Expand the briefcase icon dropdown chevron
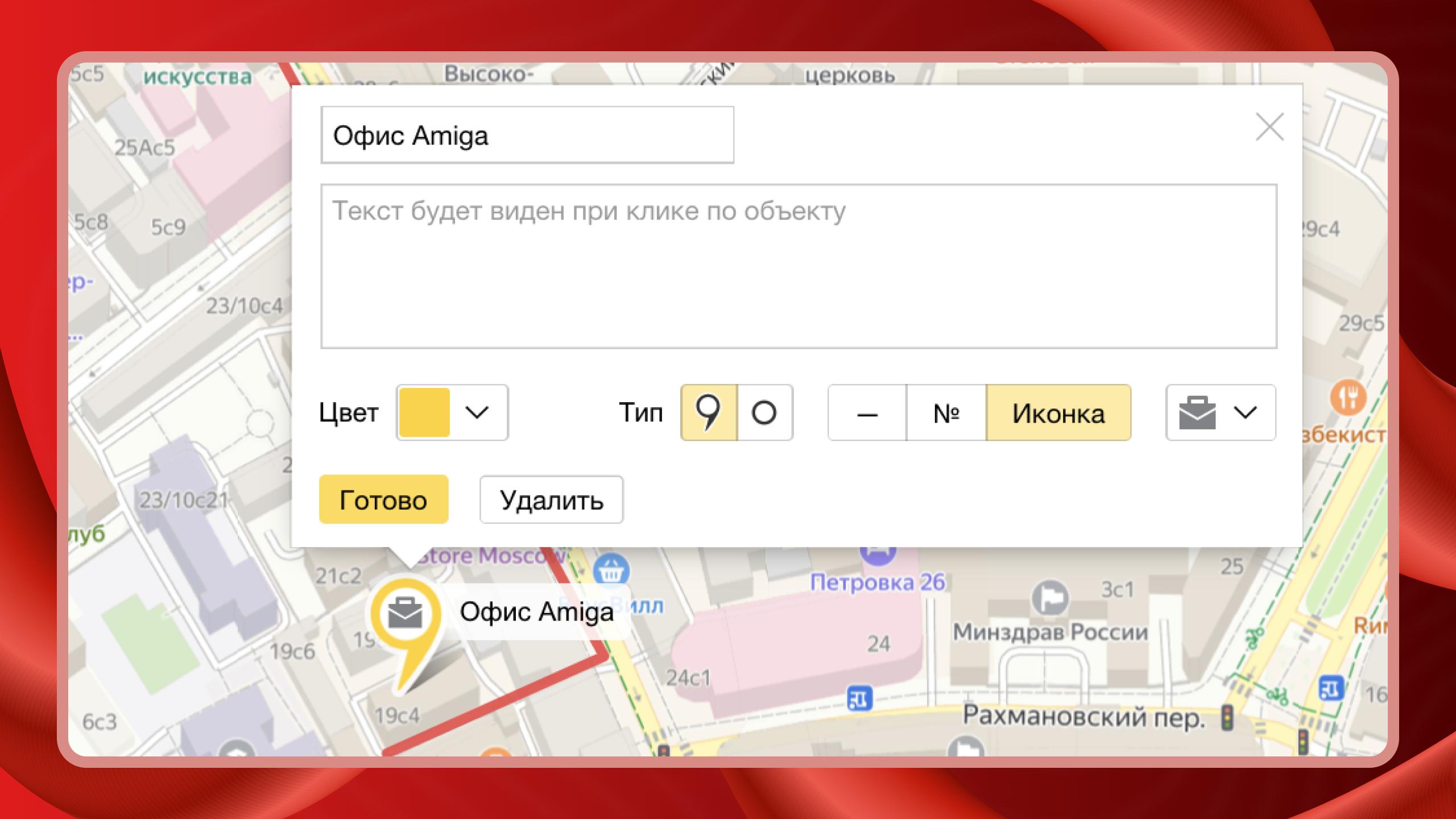This screenshot has width=1456, height=819. tap(1245, 413)
